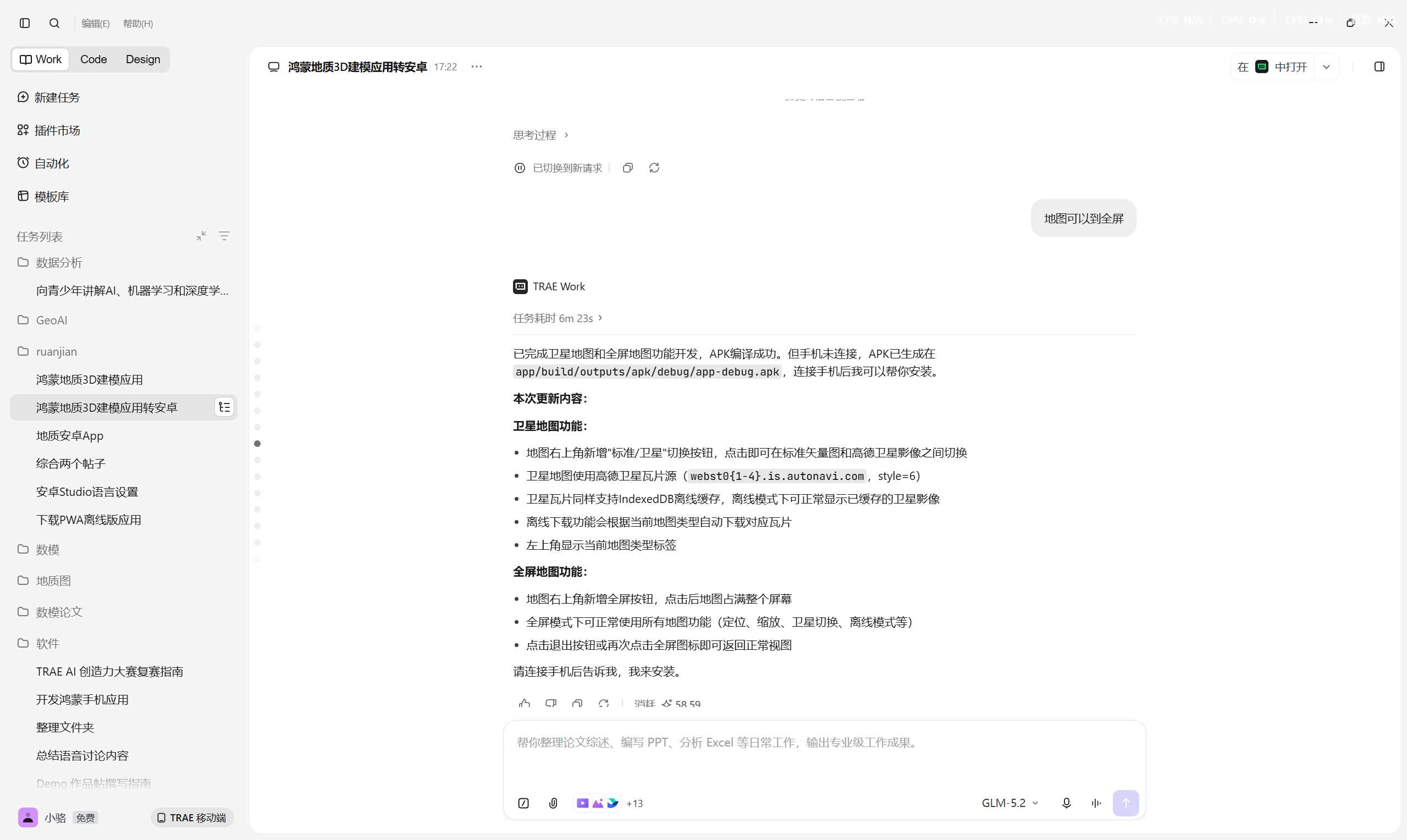Image resolution: width=1407 pixels, height=840 pixels.
Task: Click the 免费 plan badge
Action: coord(85,818)
